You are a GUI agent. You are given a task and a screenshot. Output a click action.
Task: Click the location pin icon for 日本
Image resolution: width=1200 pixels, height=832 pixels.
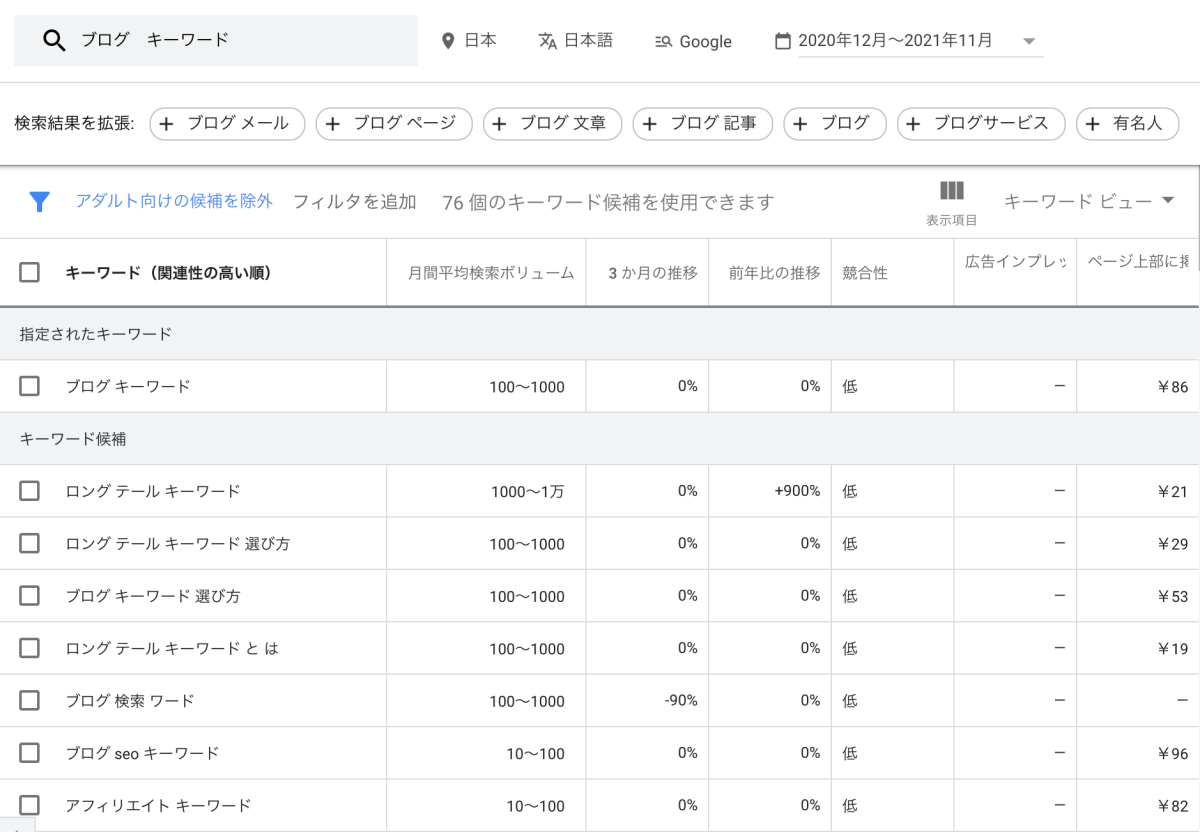pyautogui.click(x=448, y=41)
